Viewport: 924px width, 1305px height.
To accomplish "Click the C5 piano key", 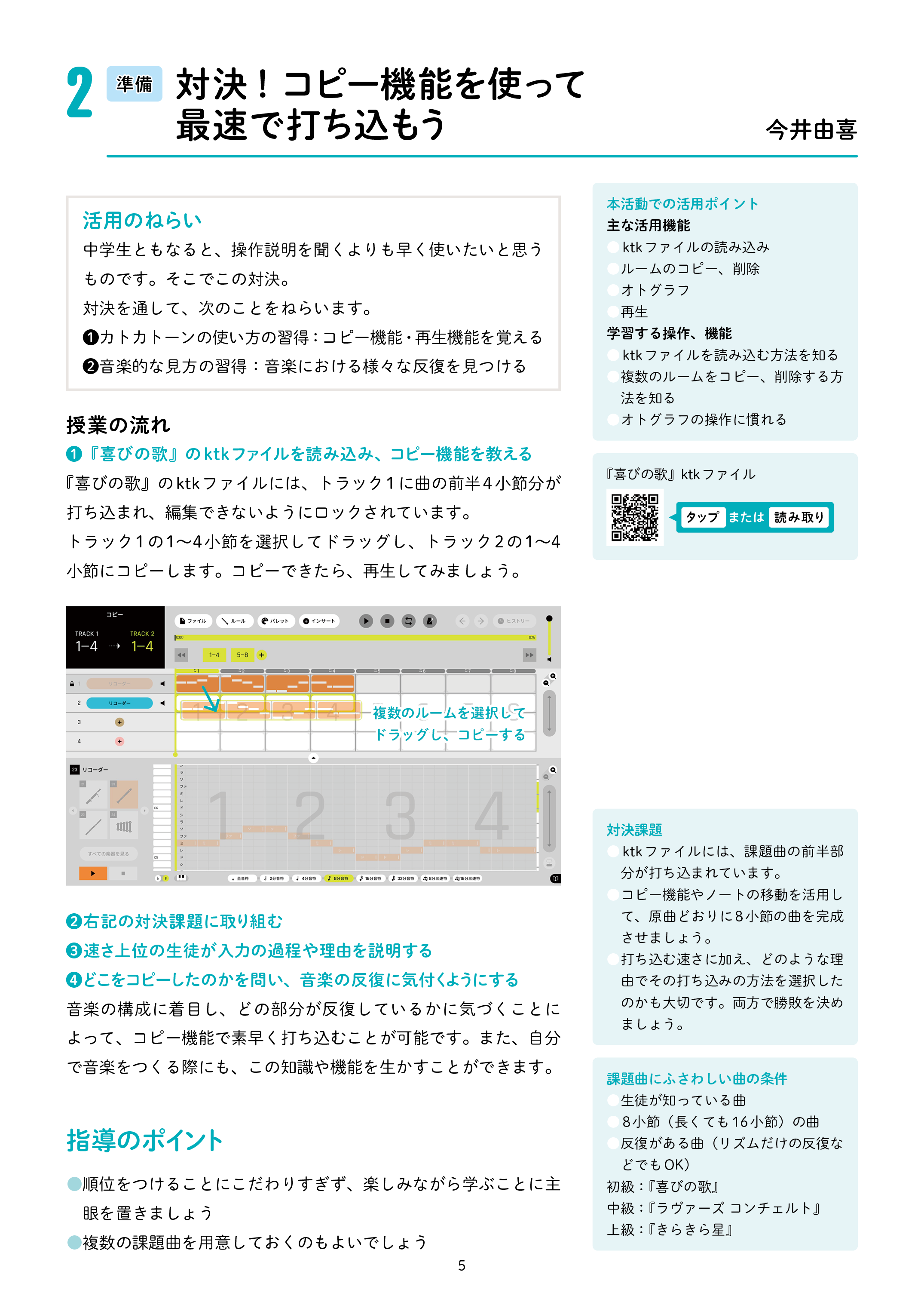I will coord(162,857).
